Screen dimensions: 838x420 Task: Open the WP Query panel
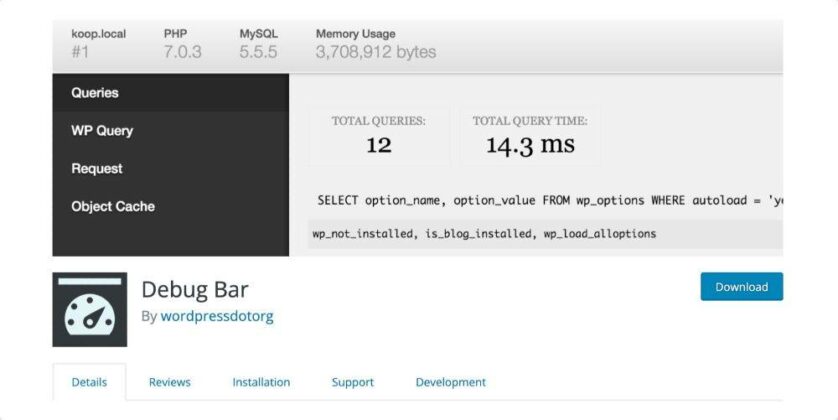[x=102, y=131]
